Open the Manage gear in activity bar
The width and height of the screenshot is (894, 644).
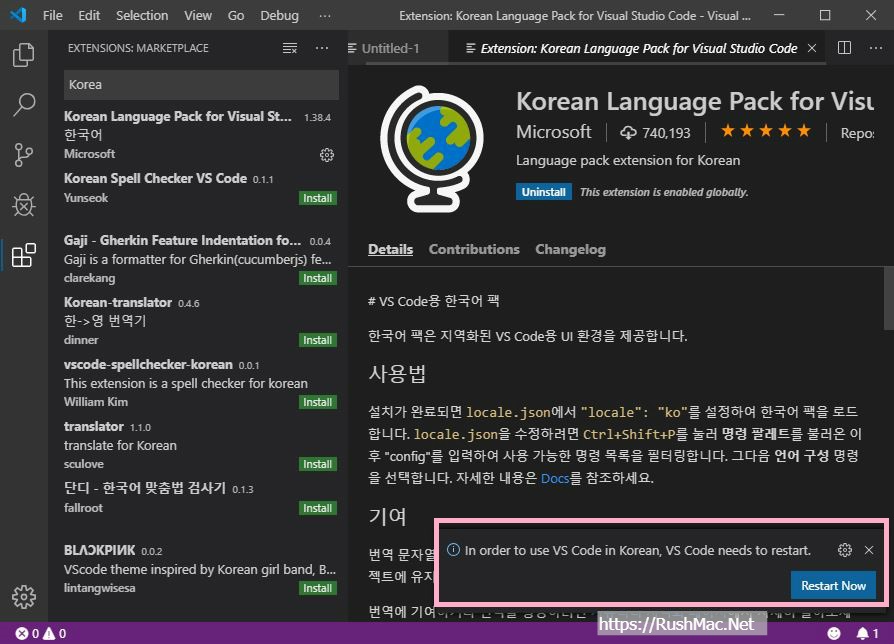click(x=23, y=596)
